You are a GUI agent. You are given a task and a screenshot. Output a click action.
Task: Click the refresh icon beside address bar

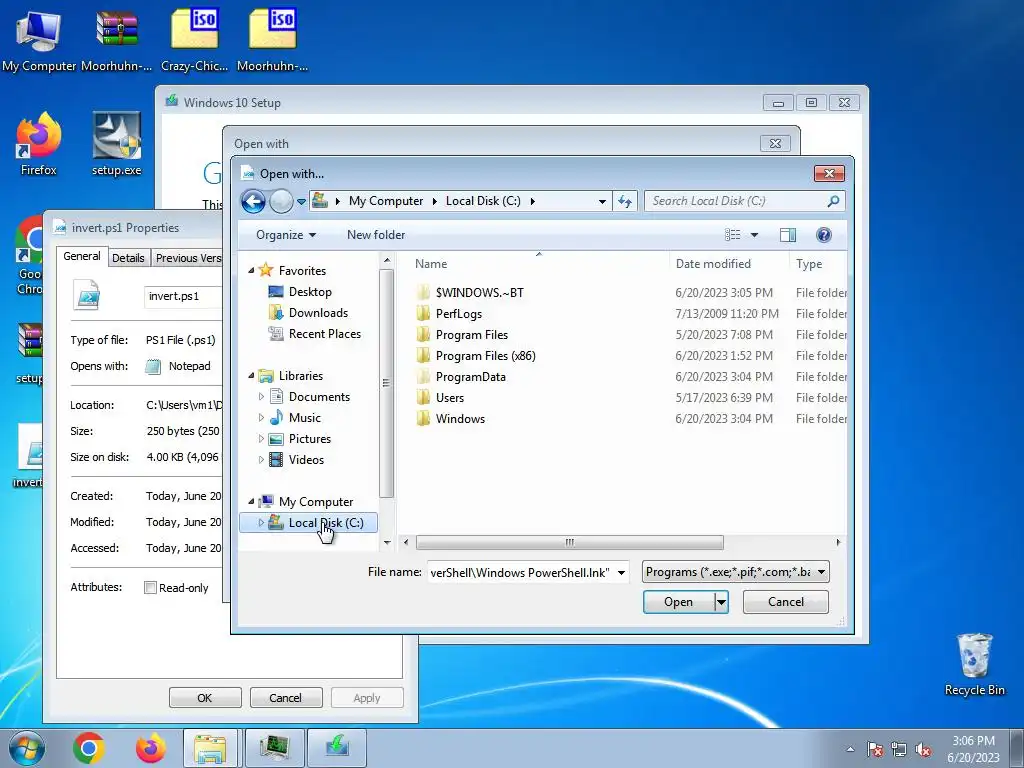pos(625,201)
